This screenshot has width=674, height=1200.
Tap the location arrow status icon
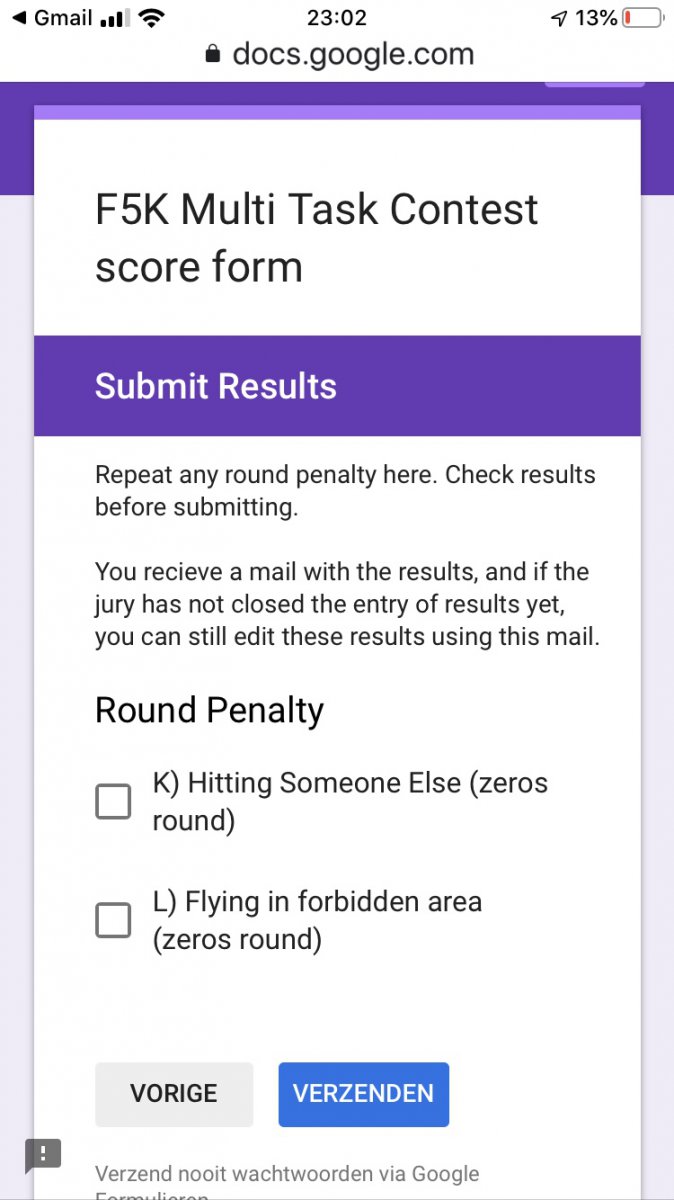[559, 18]
